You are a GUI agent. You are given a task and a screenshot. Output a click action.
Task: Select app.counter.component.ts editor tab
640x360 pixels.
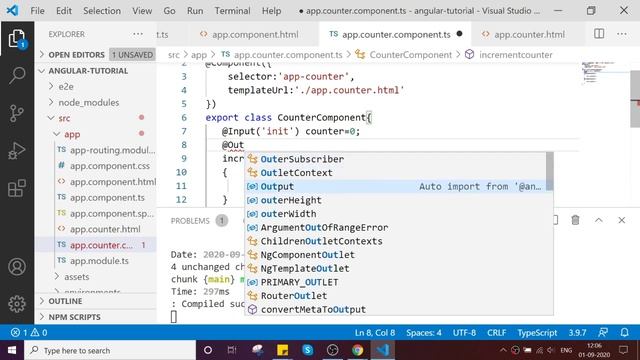coord(395,34)
